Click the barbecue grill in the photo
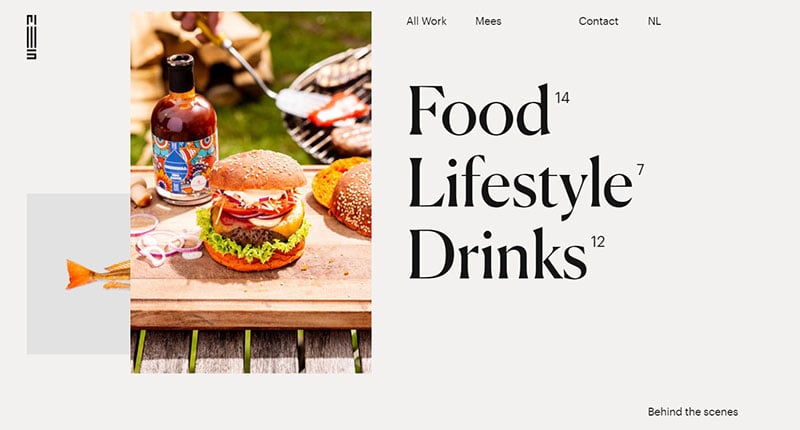Image resolution: width=800 pixels, height=430 pixels. click(x=330, y=104)
